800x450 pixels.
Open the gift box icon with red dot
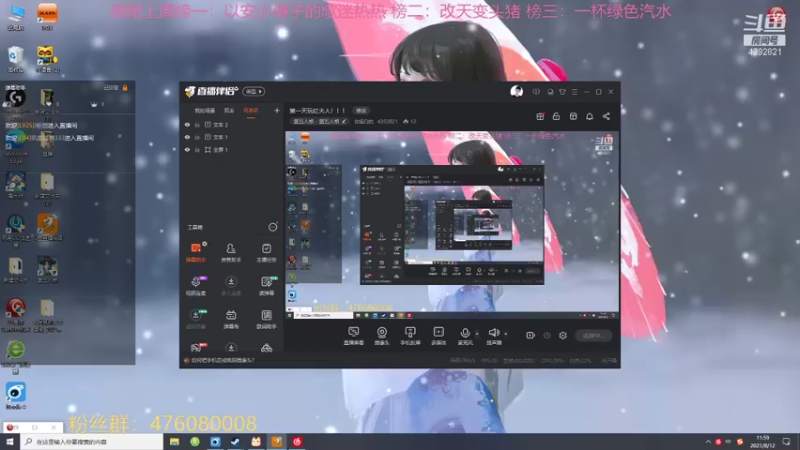[540, 116]
